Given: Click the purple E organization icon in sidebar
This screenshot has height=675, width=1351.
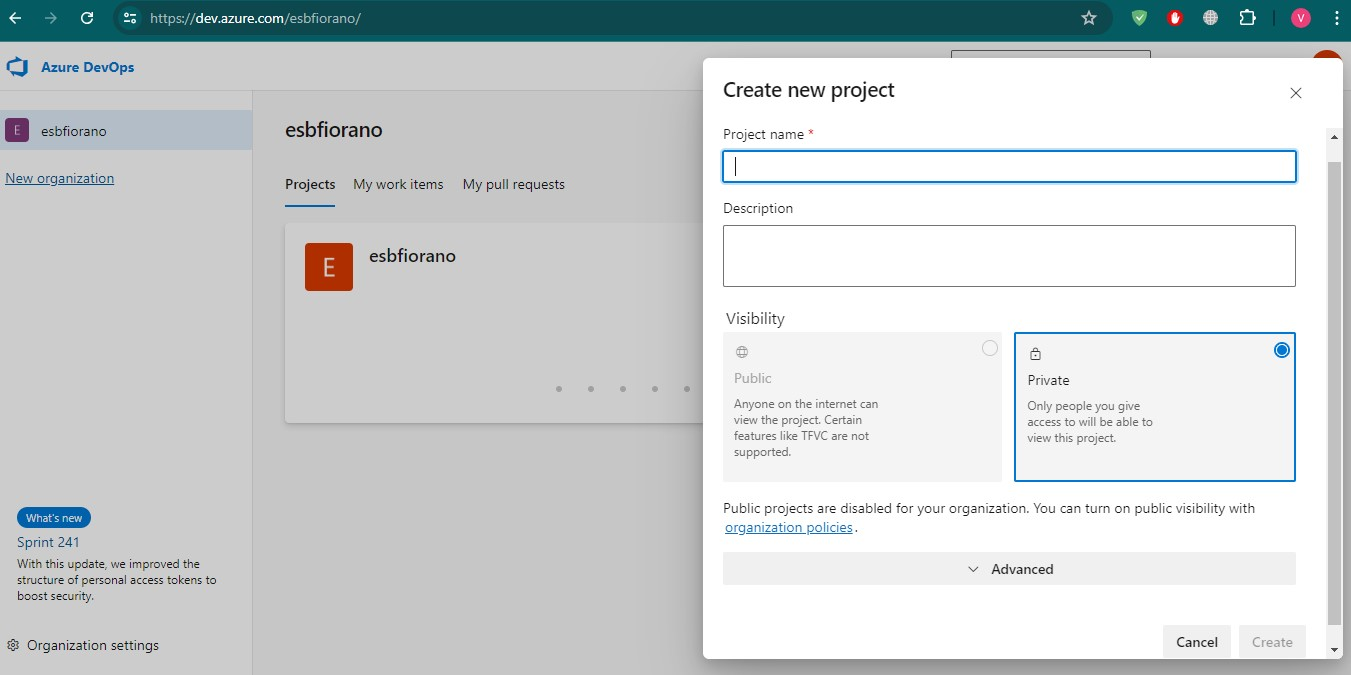Looking at the screenshot, I should (x=16, y=130).
